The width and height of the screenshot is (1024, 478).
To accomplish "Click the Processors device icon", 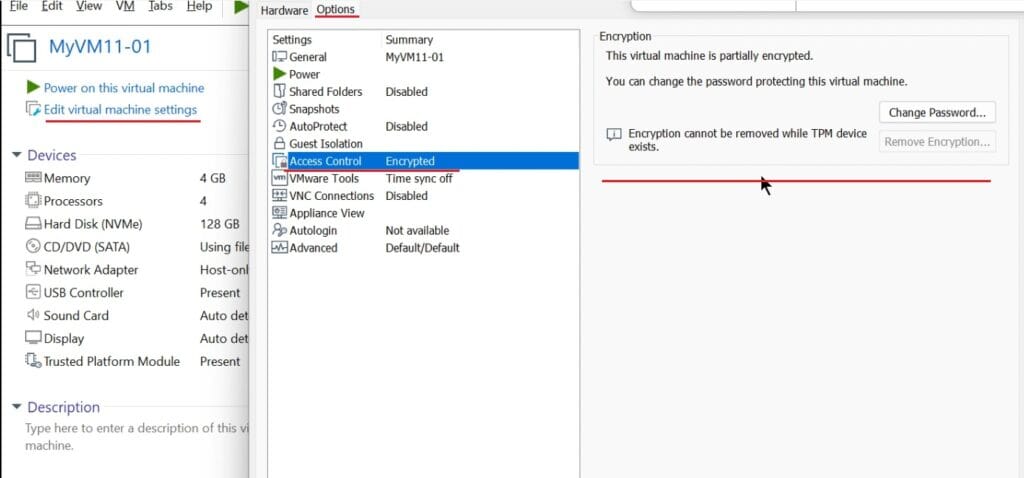I will point(33,200).
